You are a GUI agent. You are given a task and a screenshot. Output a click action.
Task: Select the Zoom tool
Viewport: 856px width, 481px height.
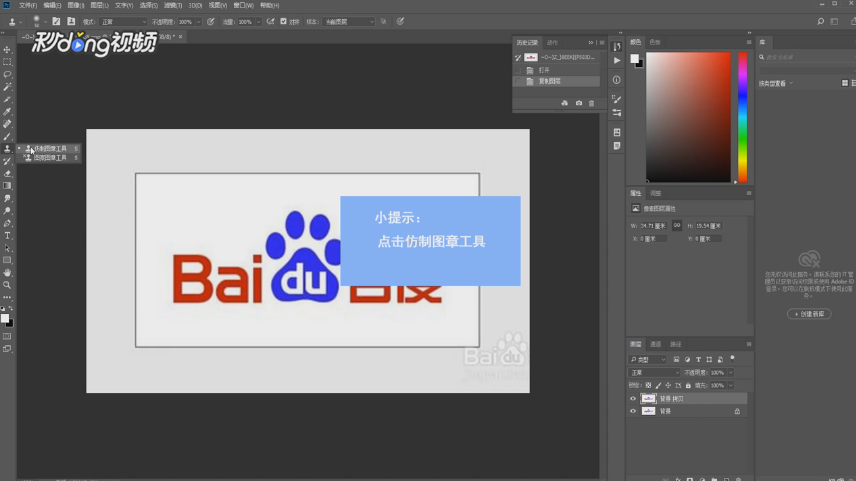pos(7,285)
